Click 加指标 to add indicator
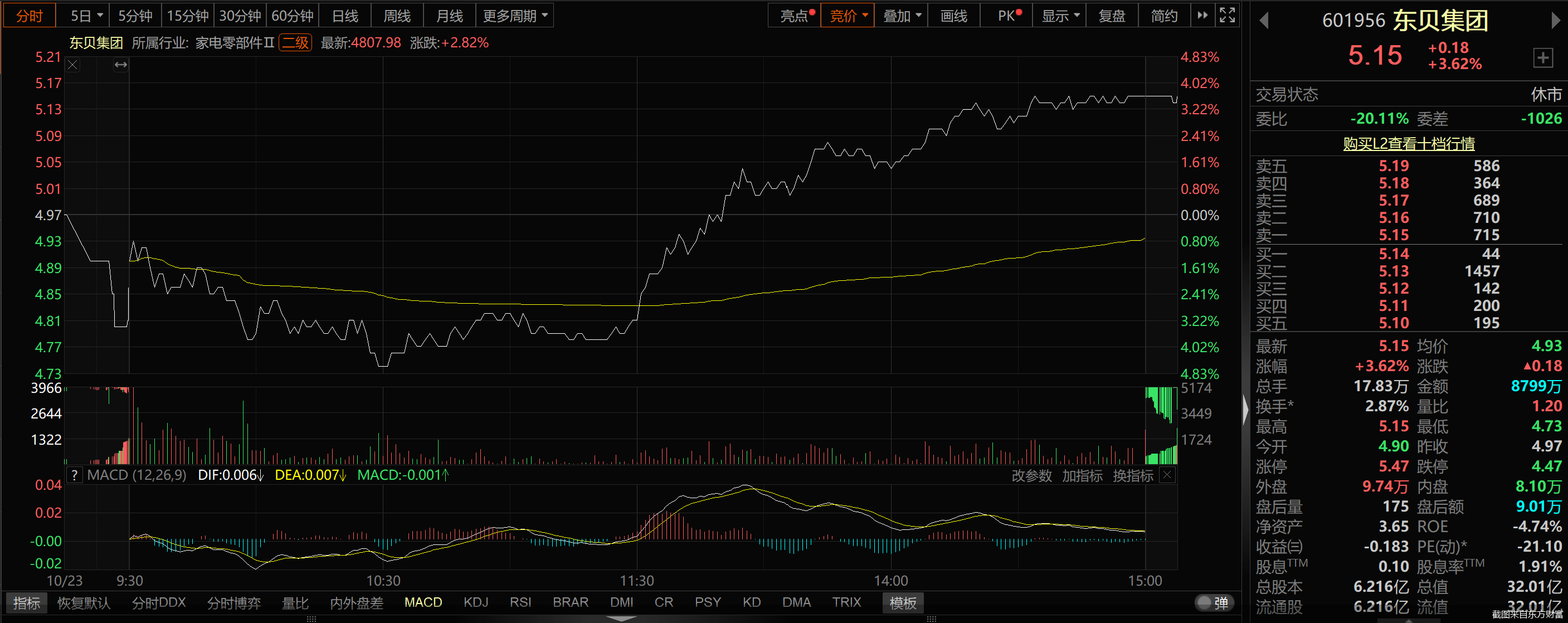This screenshot has height=623, width=1568. (x=1082, y=476)
